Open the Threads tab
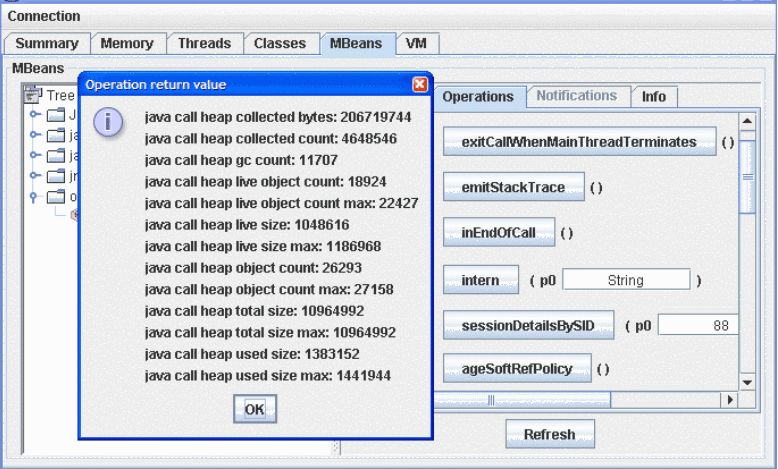778x469 pixels. click(204, 44)
